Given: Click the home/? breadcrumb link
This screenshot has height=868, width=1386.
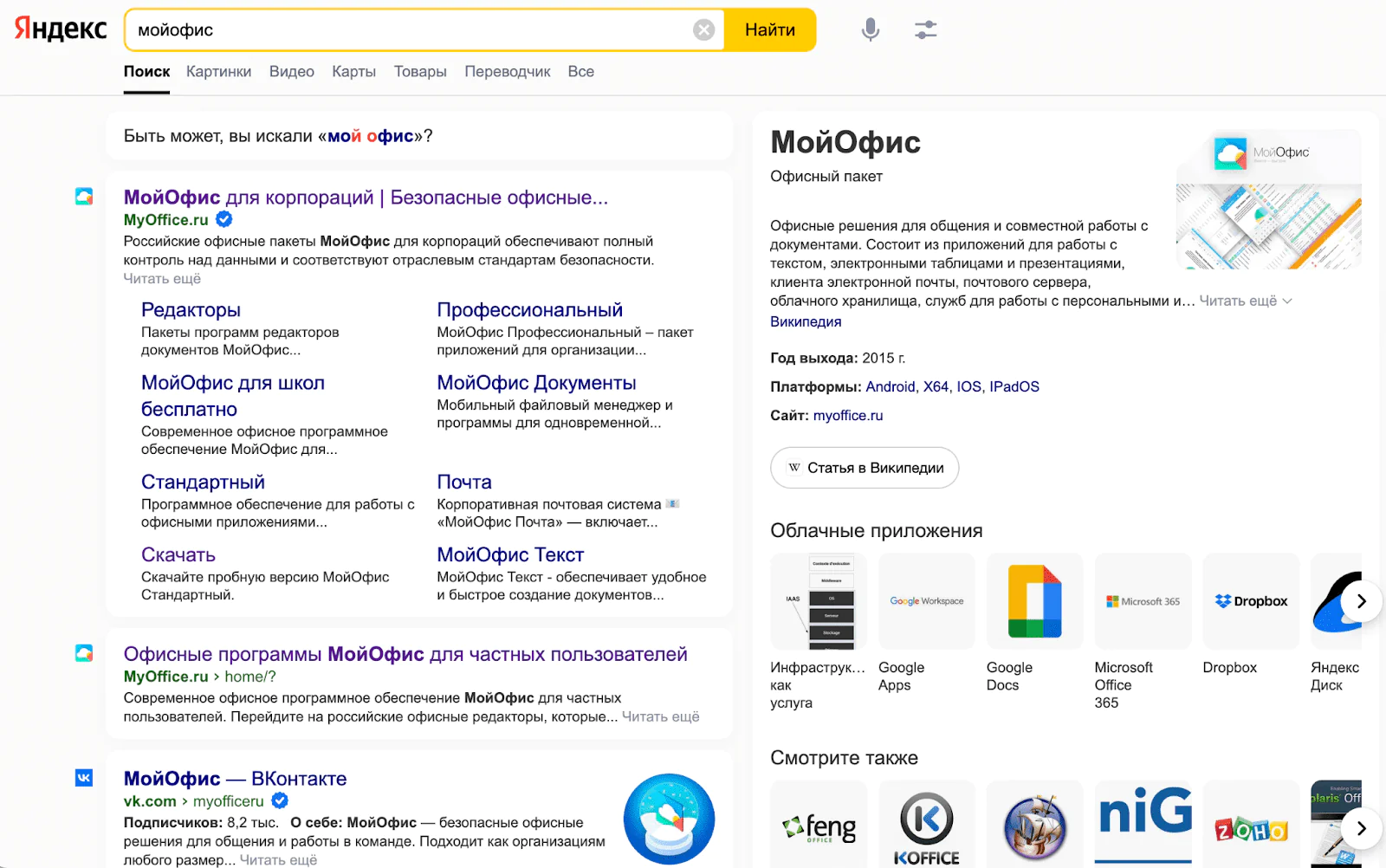Looking at the screenshot, I should pos(250,677).
